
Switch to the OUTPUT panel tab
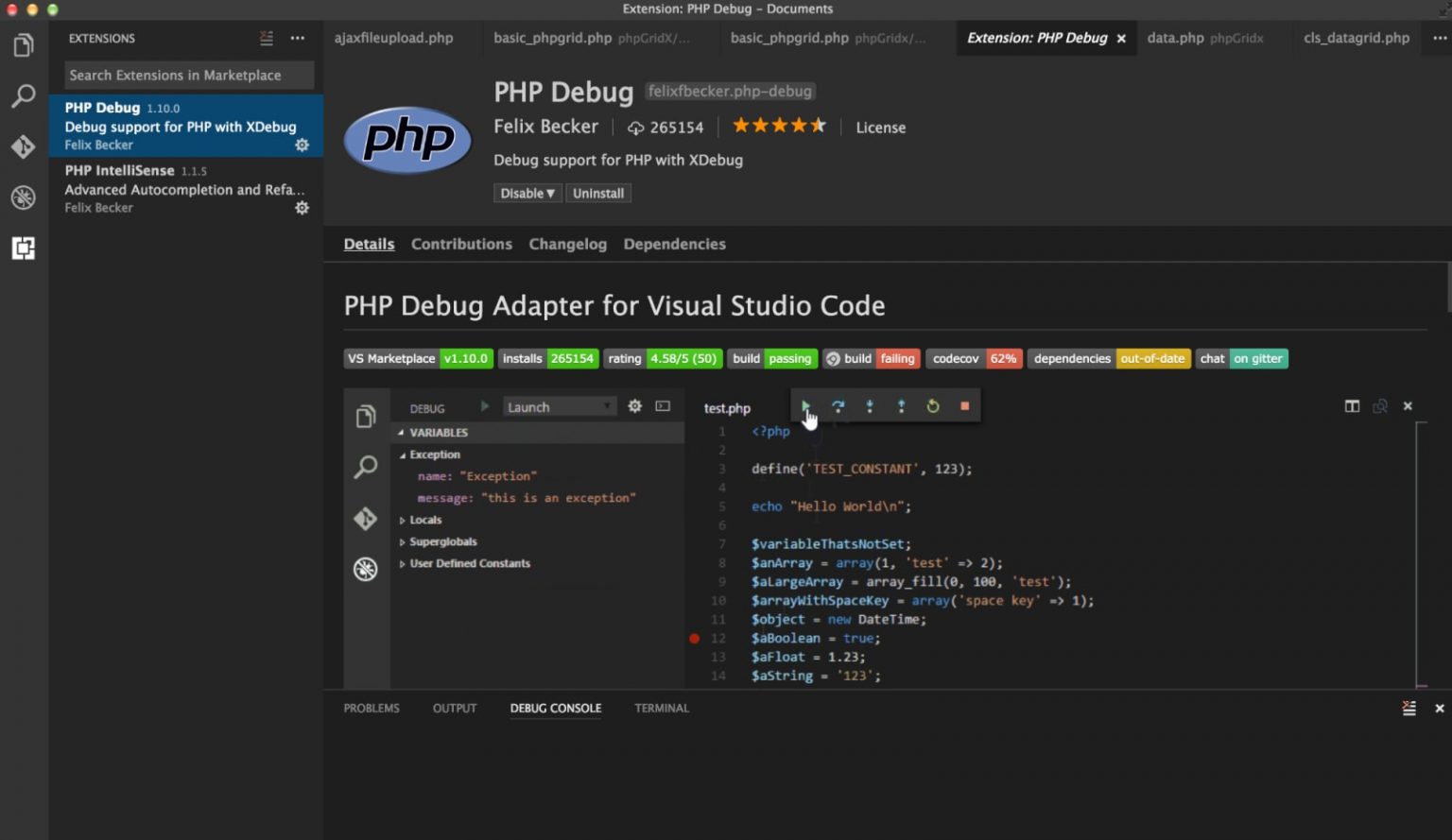[x=455, y=708]
